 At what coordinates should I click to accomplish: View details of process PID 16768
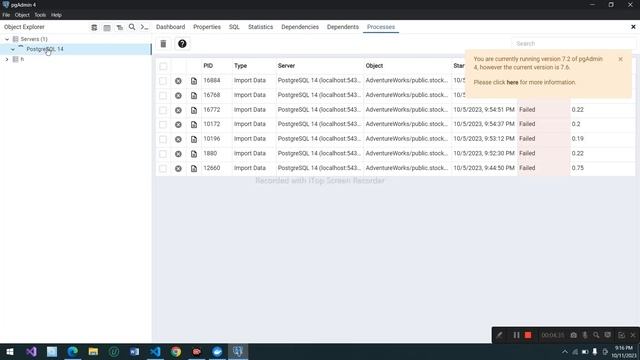pos(194,96)
